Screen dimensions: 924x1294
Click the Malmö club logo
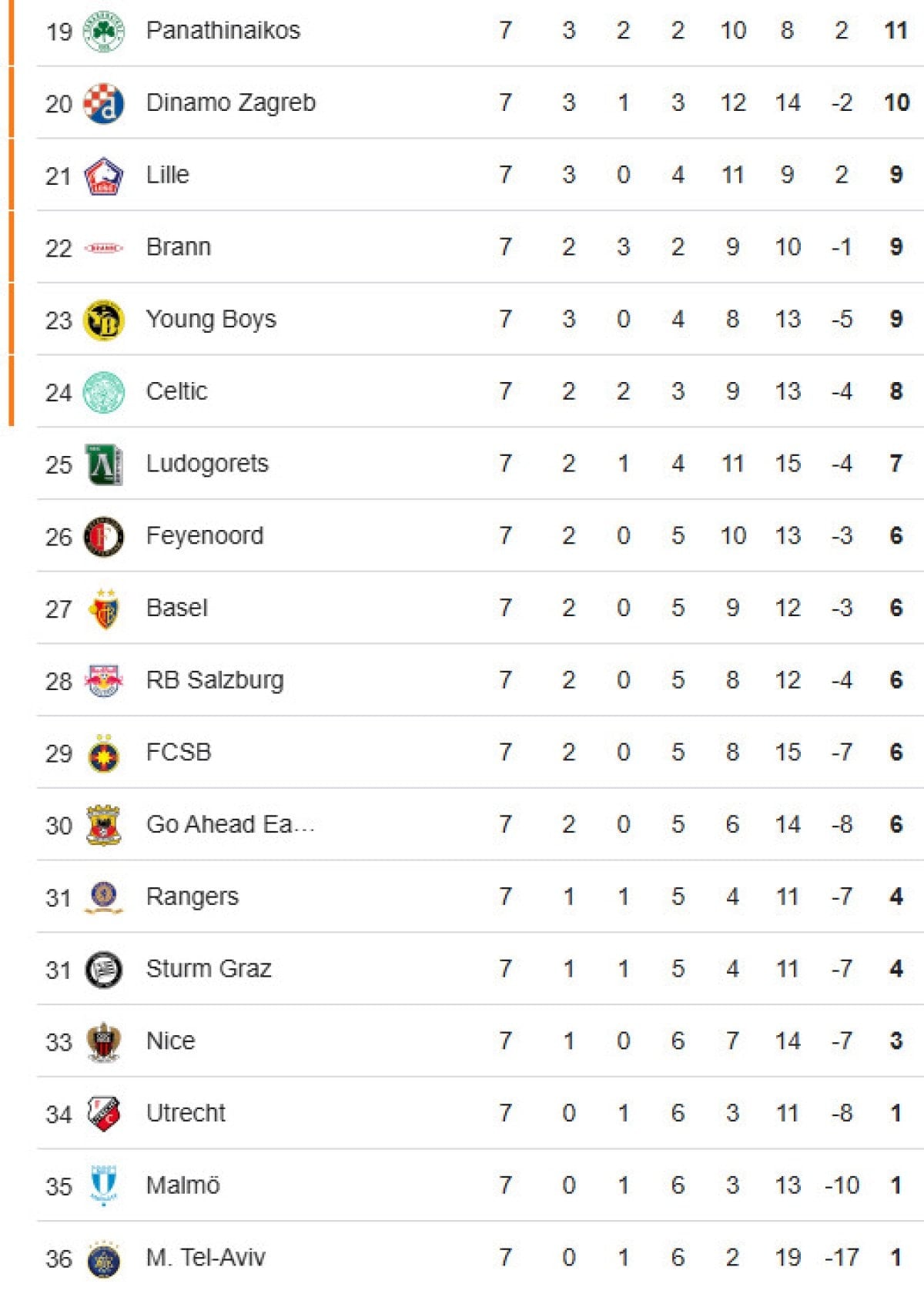pyautogui.click(x=103, y=1186)
